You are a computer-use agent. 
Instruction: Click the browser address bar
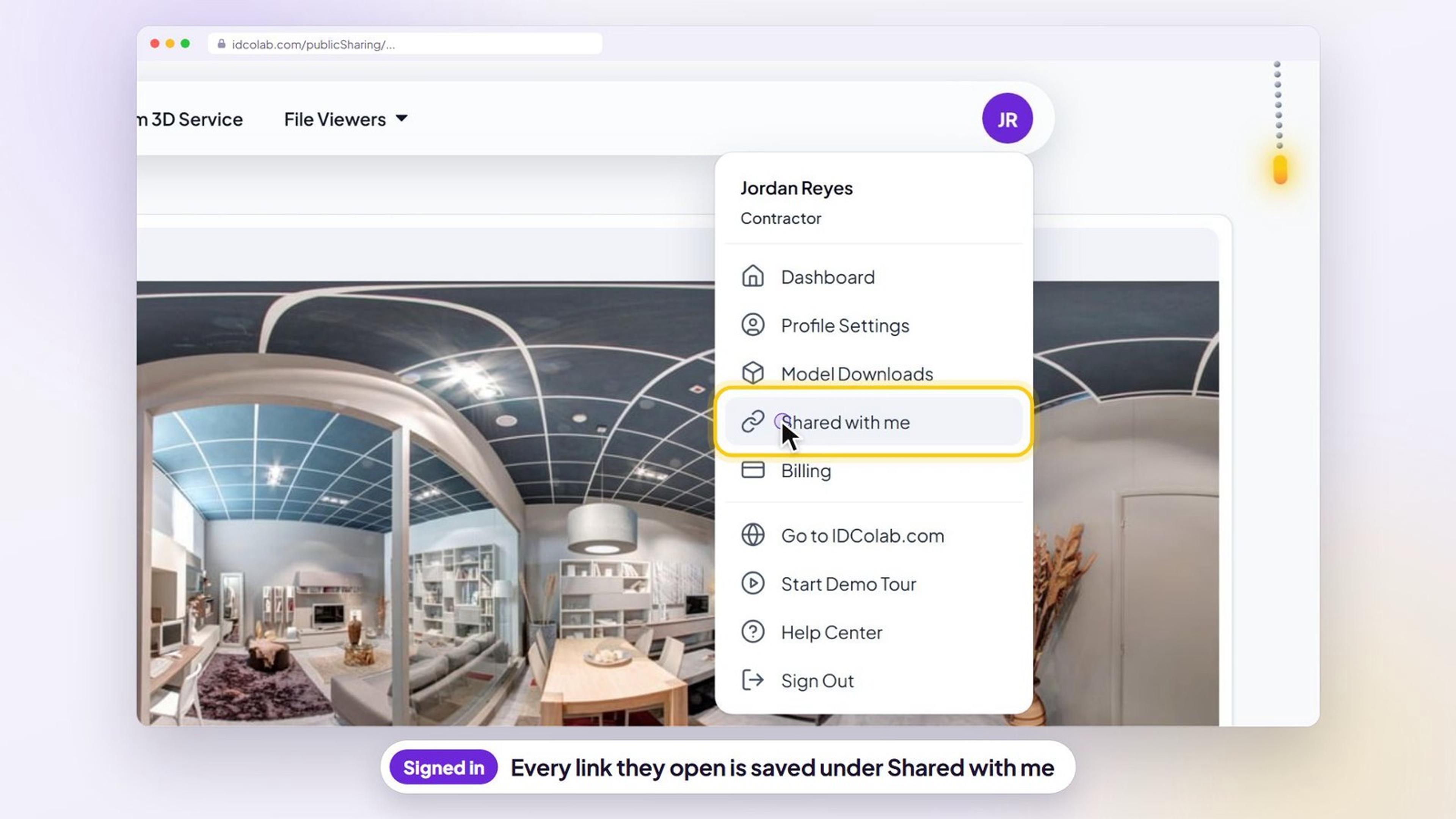(405, 44)
